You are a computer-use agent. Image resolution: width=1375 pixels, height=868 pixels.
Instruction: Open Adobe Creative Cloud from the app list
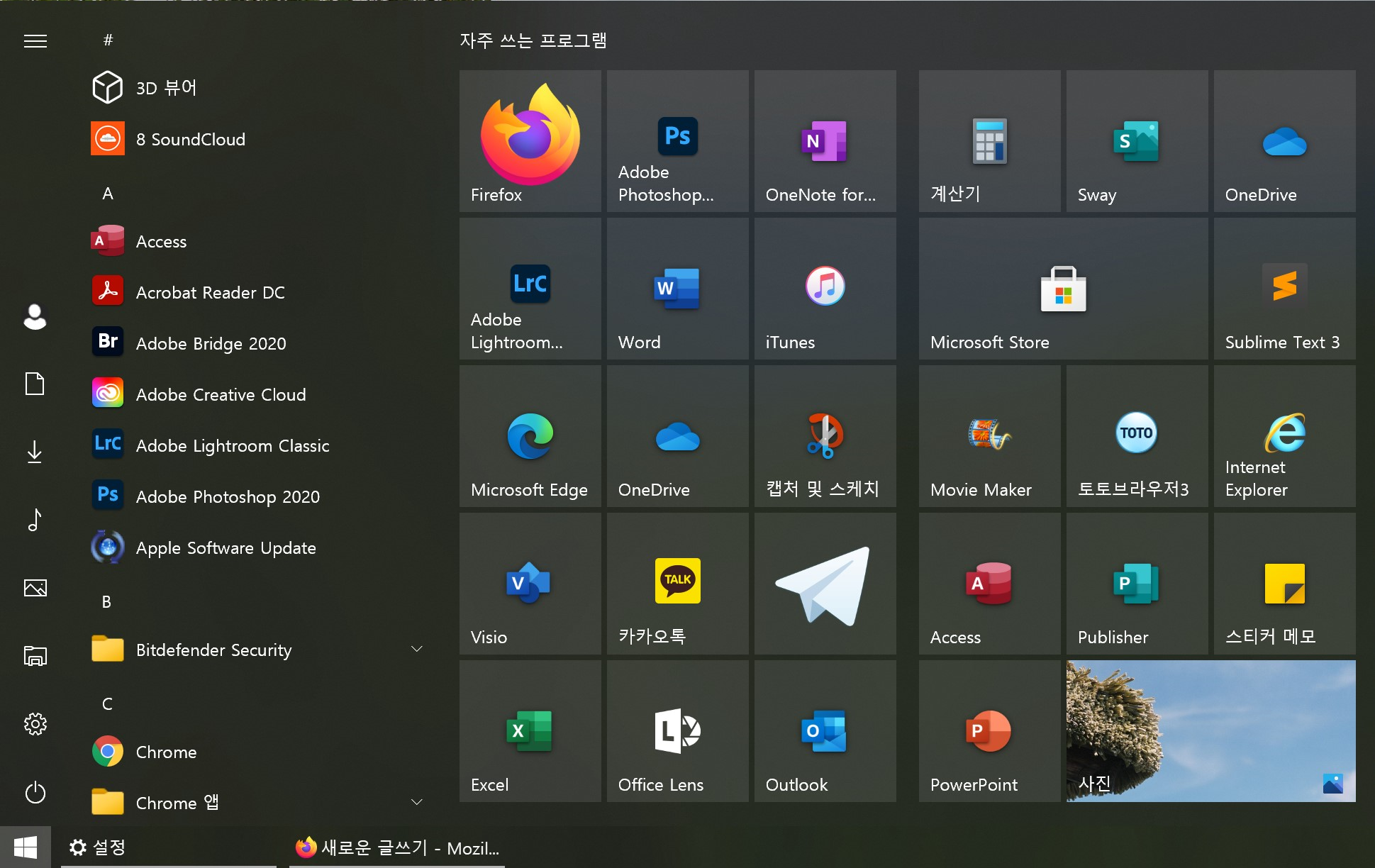click(220, 394)
